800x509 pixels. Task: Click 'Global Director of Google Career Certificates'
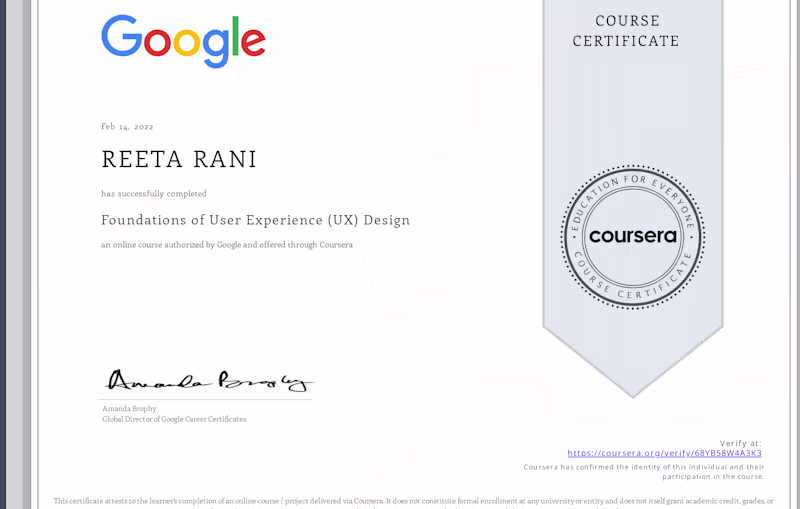point(174,419)
